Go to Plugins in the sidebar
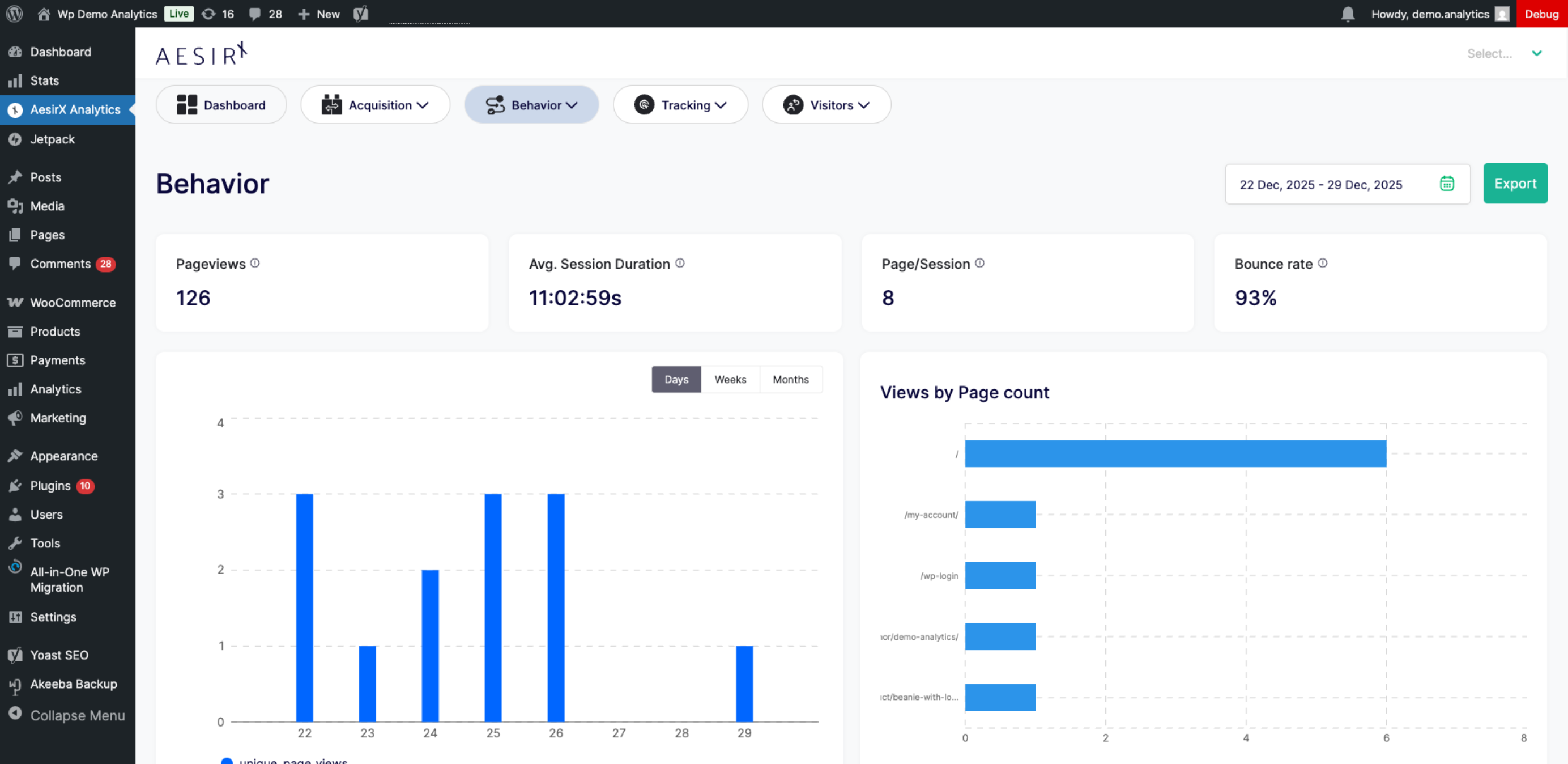 click(x=50, y=486)
